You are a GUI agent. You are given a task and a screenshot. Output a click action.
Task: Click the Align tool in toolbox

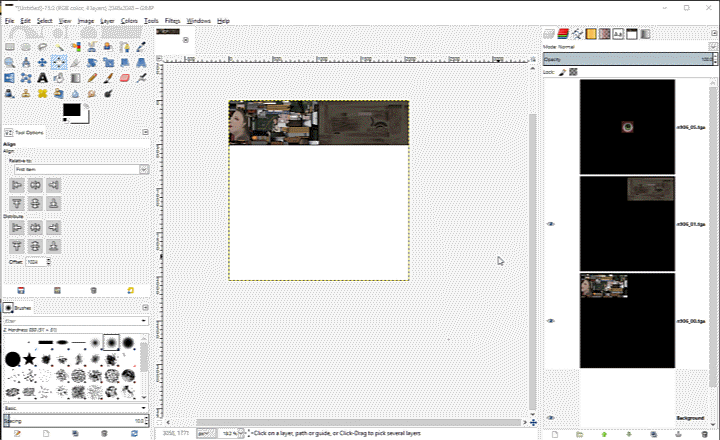point(60,62)
